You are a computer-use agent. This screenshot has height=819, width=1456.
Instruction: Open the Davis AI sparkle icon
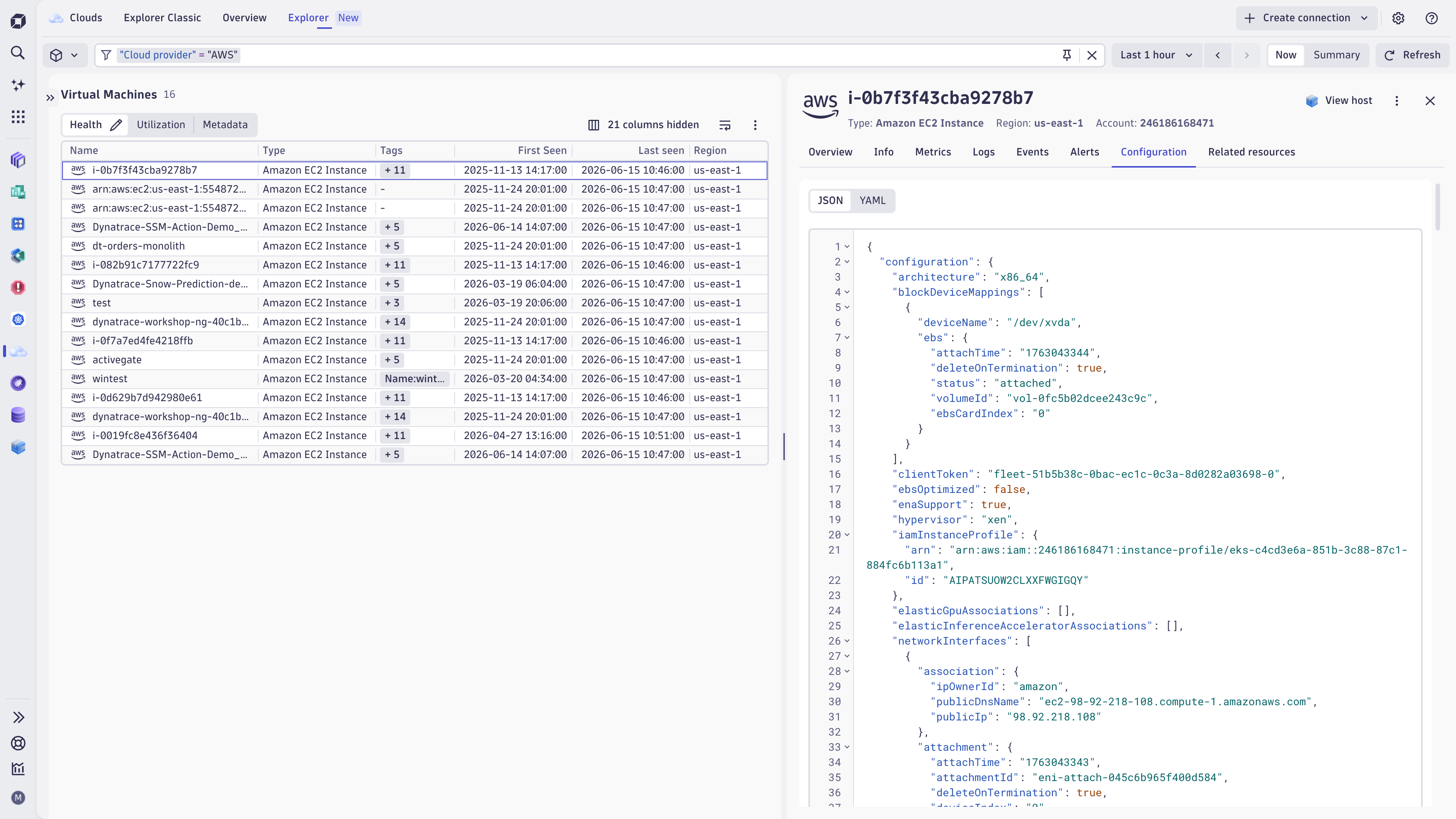point(18,85)
